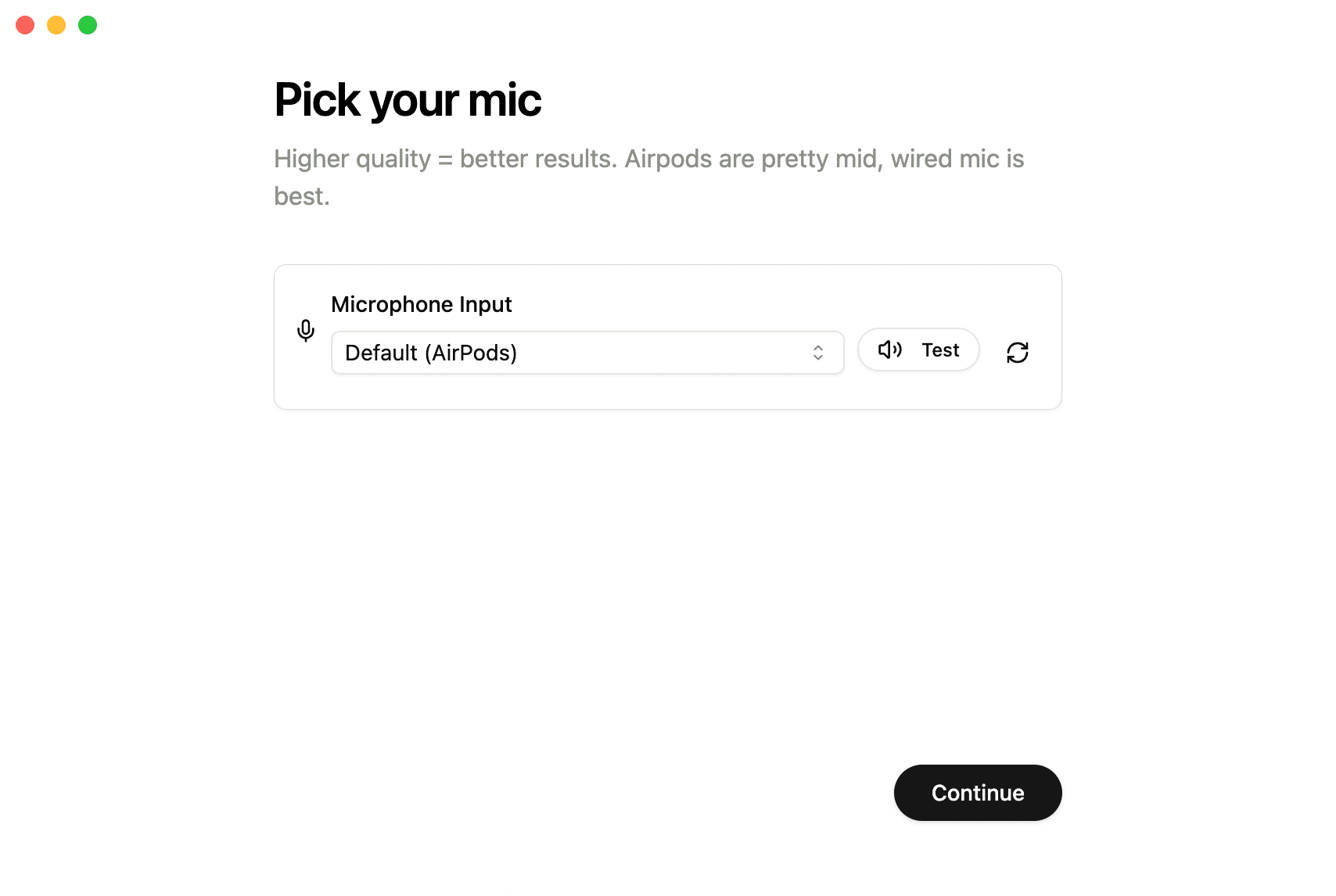Refresh the microphone device list
Image resolution: width=1336 pixels, height=896 pixels.
coord(1017,353)
